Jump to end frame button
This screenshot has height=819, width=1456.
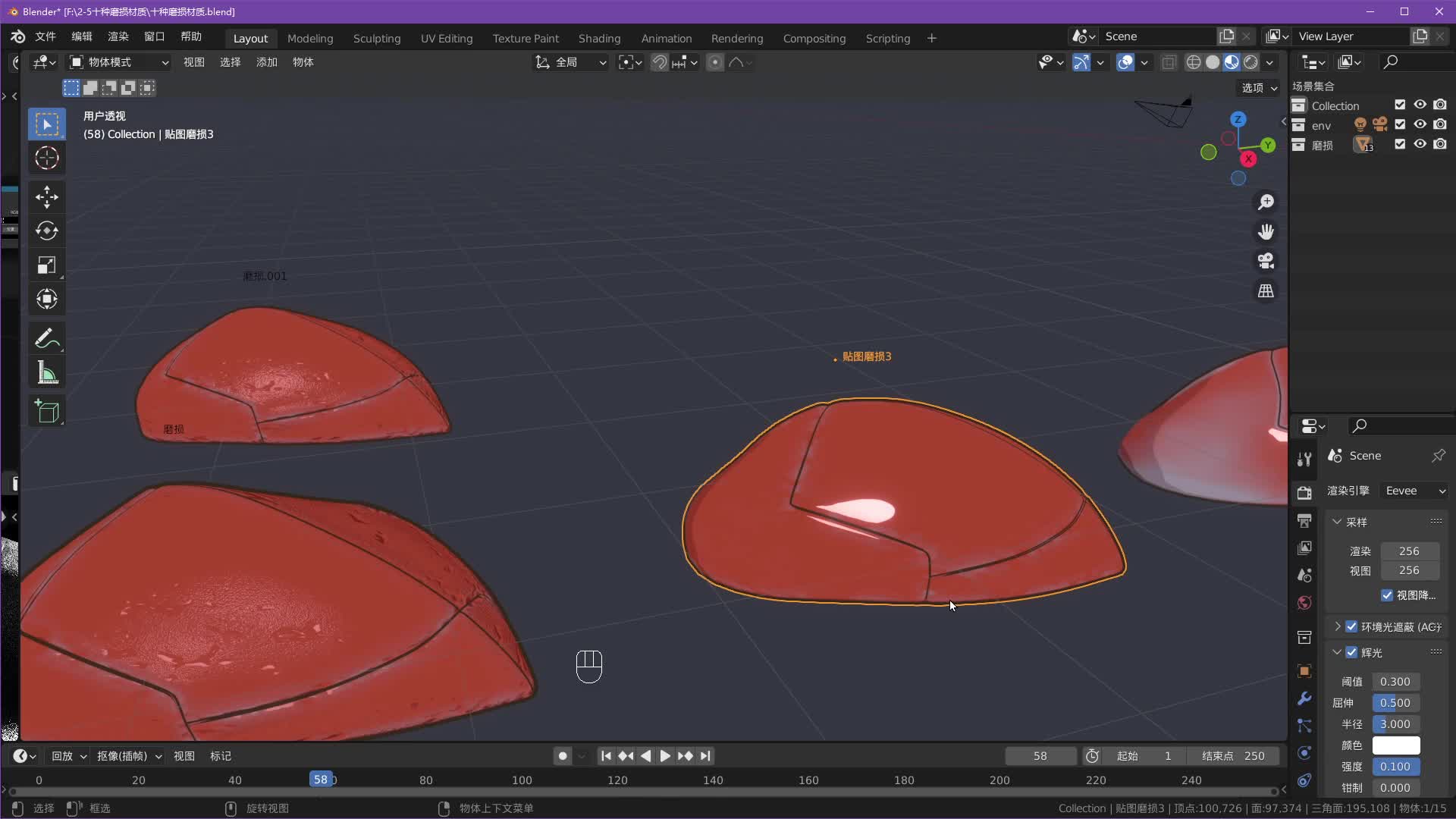pyautogui.click(x=705, y=756)
